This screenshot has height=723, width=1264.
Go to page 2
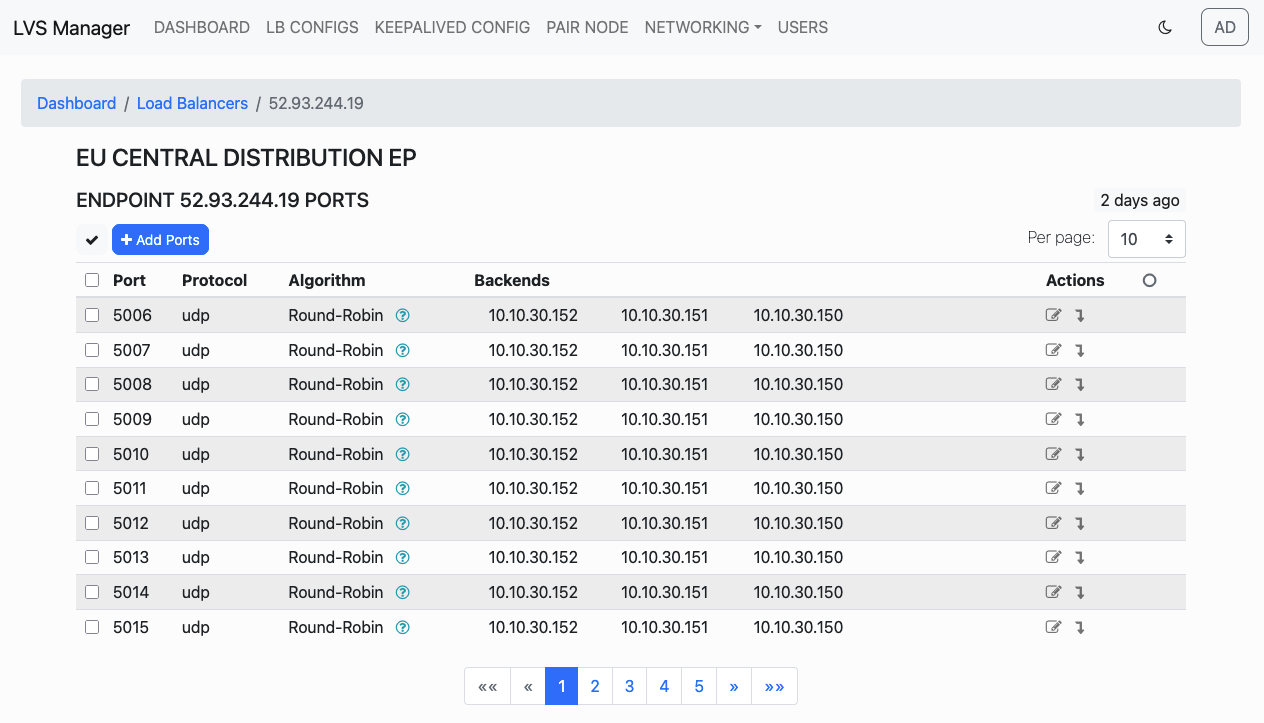[x=595, y=686]
